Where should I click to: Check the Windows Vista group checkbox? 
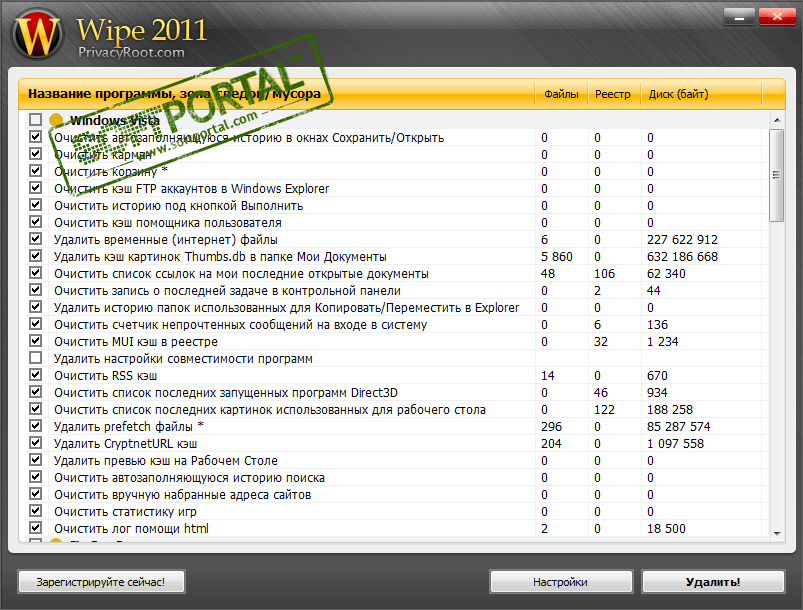pos(35,120)
